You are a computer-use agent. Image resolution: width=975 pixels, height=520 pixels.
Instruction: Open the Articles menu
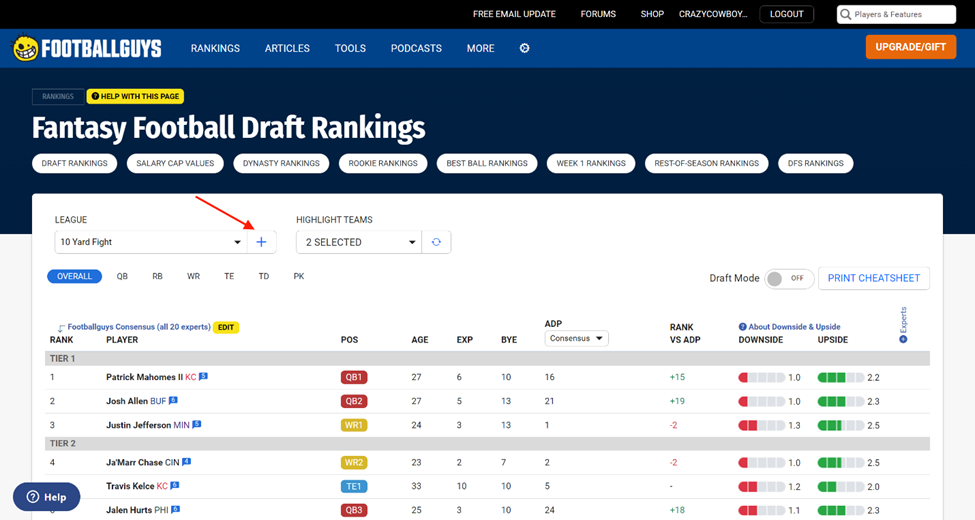click(x=287, y=48)
